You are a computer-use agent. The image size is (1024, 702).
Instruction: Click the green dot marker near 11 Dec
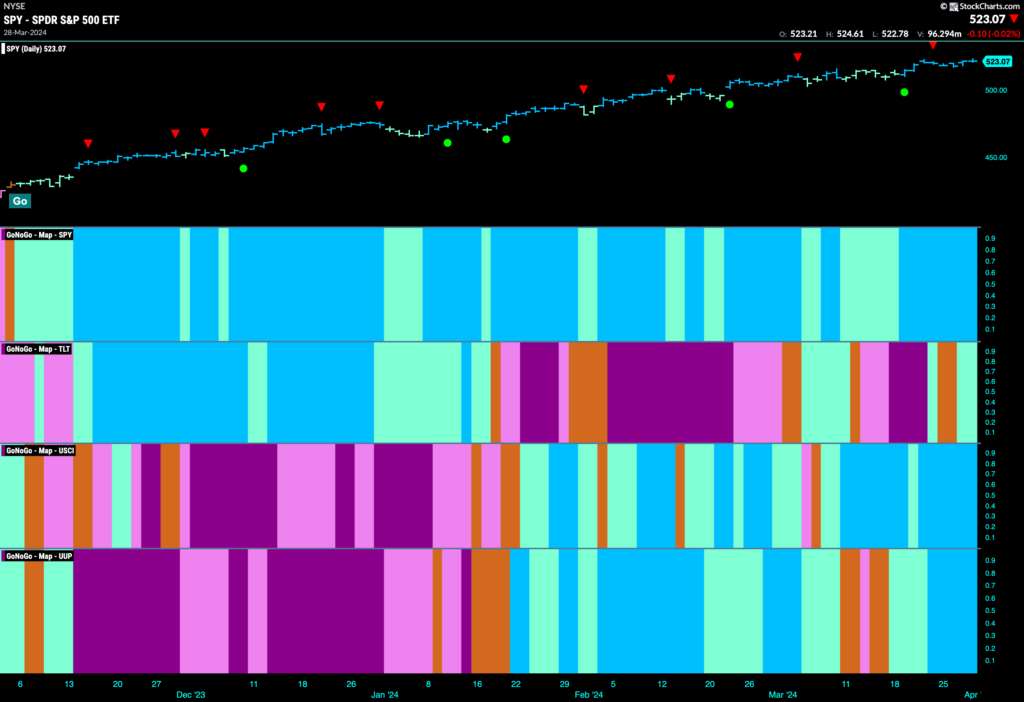(244, 168)
